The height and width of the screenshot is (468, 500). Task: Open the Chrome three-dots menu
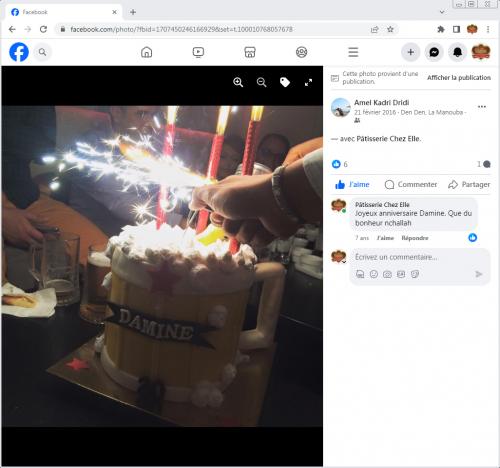(x=488, y=29)
